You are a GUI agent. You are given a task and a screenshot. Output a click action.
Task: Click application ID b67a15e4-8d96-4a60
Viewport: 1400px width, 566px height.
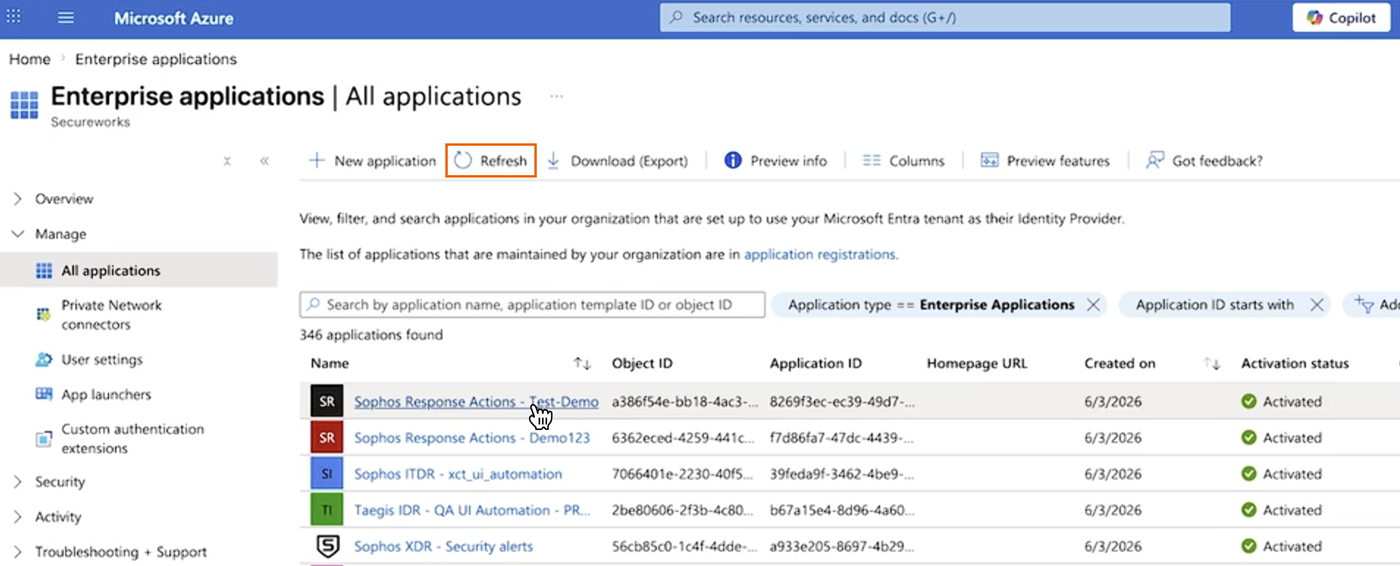tap(842, 510)
